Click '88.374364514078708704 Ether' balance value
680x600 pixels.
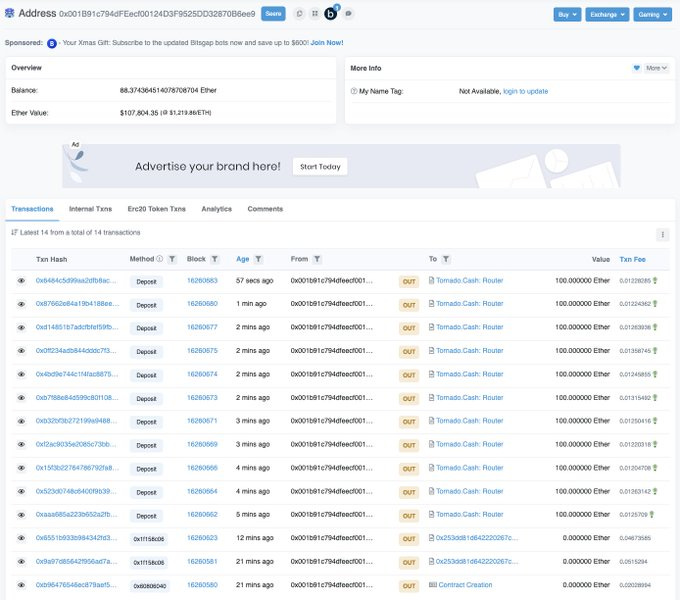point(168,90)
